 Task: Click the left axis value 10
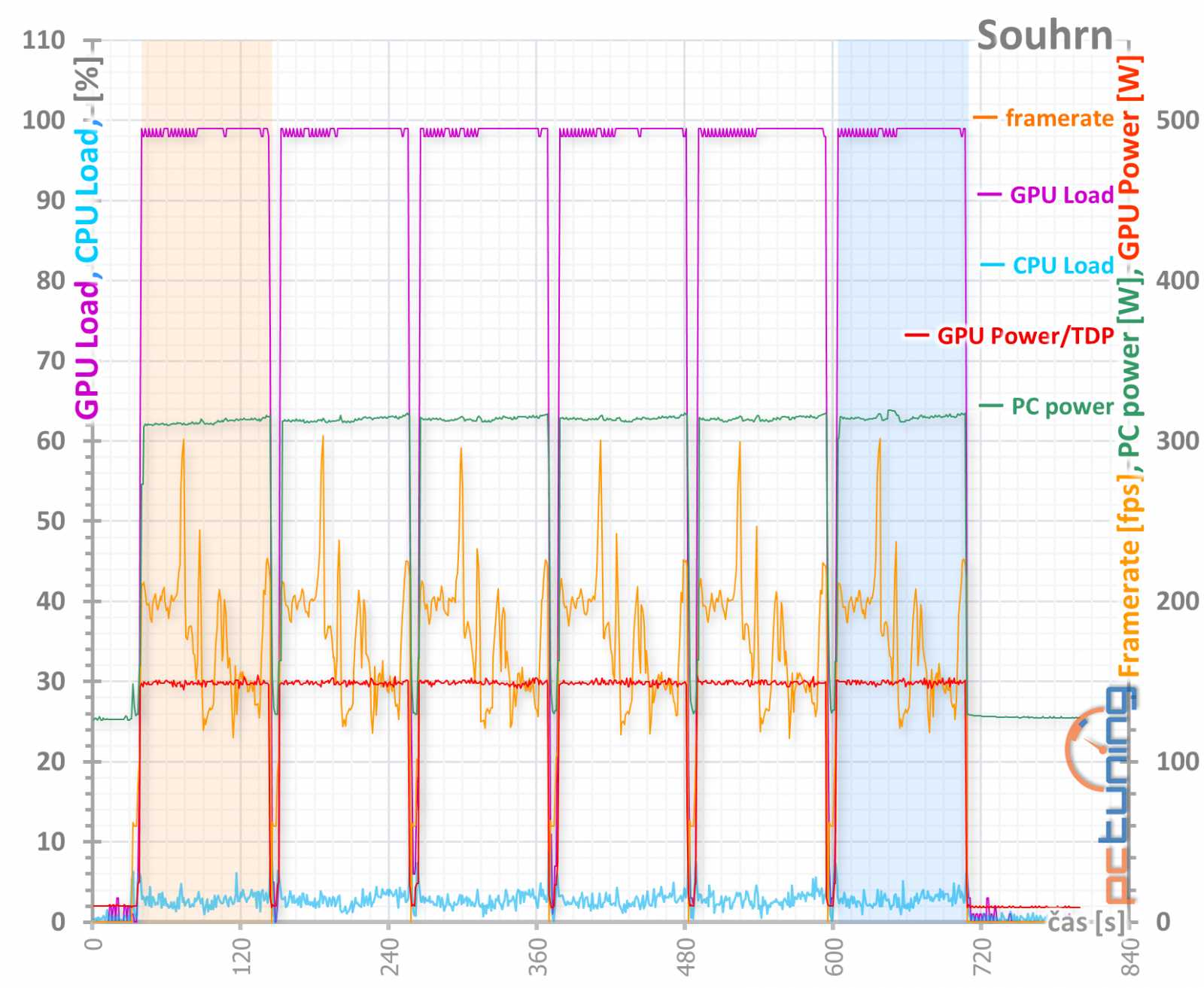click(x=51, y=842)
